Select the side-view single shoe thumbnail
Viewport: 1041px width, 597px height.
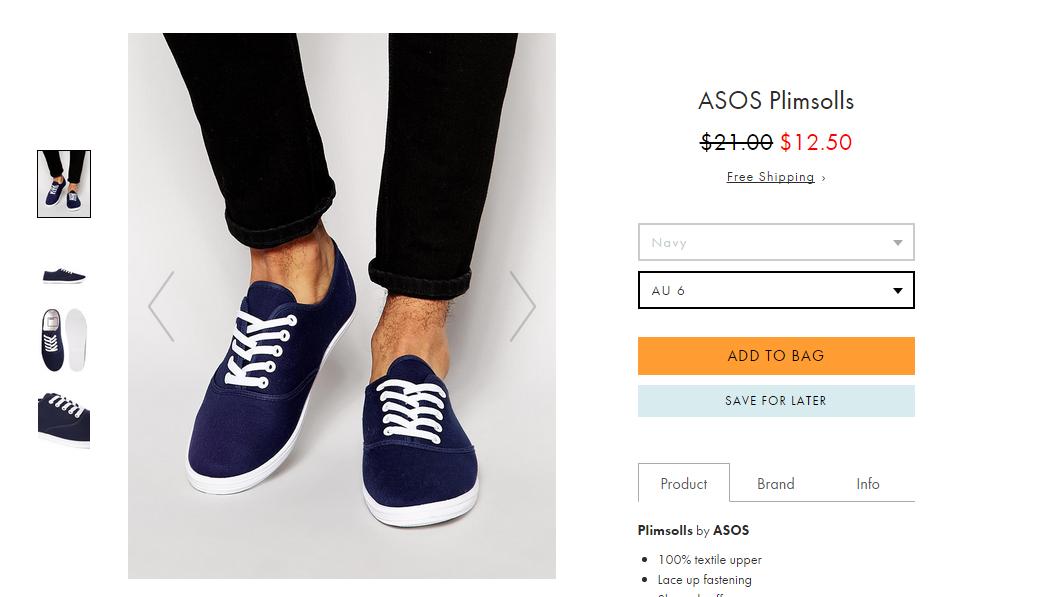64,275
